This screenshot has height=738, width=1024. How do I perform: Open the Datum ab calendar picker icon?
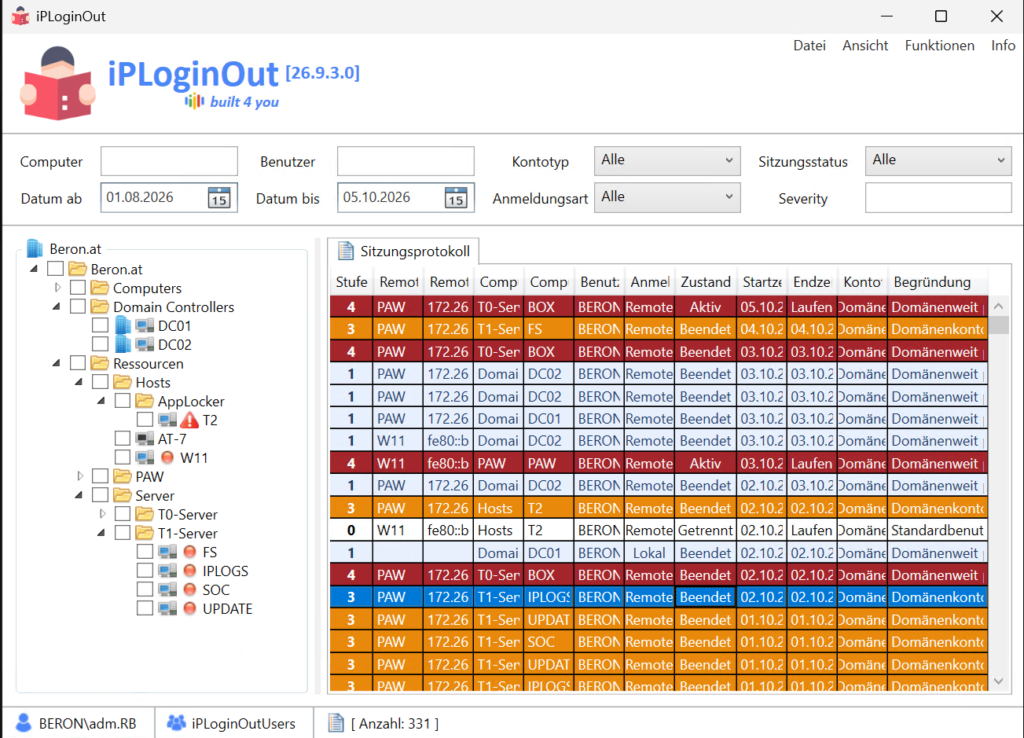point(219,198)
